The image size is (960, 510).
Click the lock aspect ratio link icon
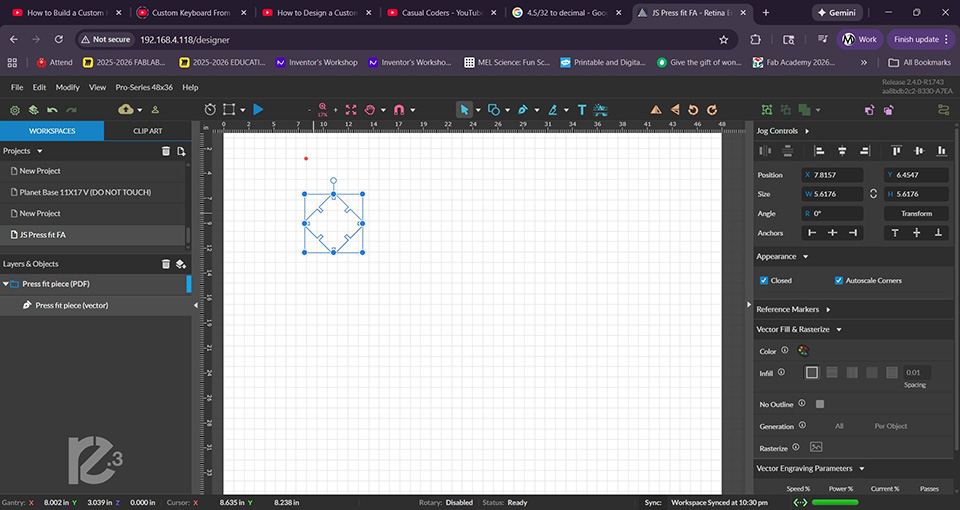coord(874,193)
